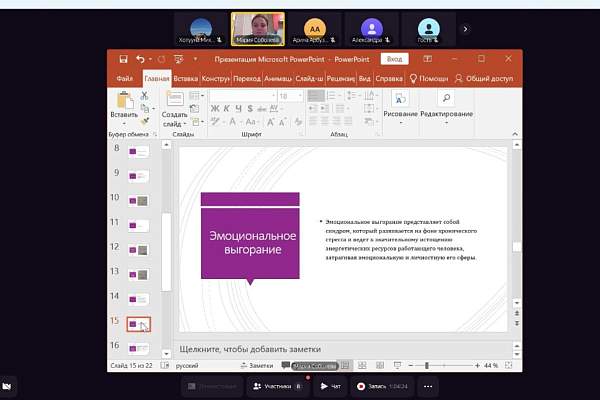Copy selection in the clipboard group

tap(145, 108)
